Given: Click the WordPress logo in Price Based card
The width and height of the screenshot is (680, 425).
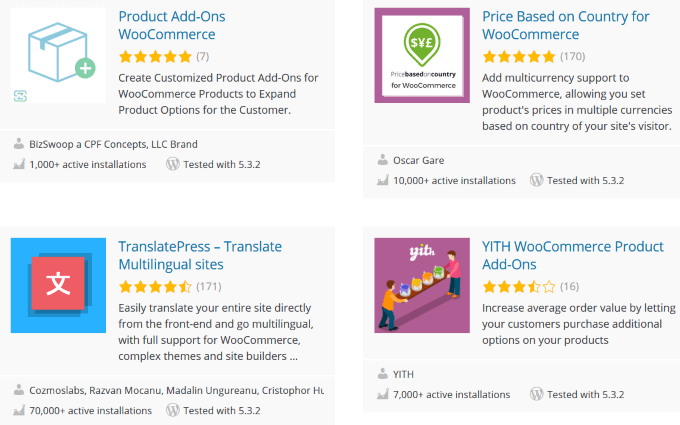Looking at the screenshot, I should [537, 181].
